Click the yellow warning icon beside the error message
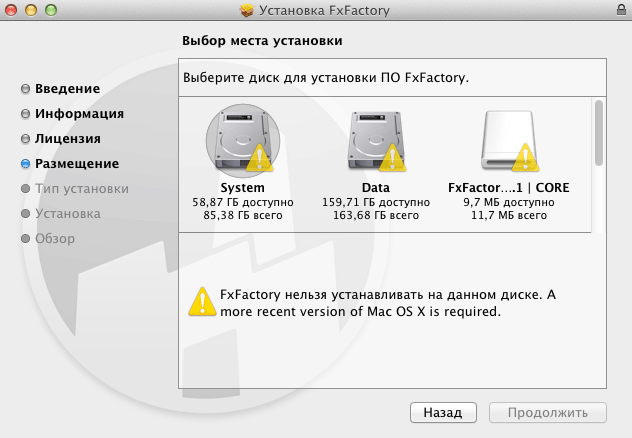 [x=202, y=302]
